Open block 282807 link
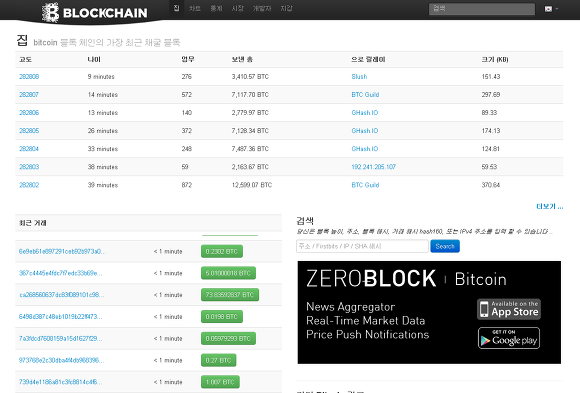 pyautogui.click(x=29, y=95)
